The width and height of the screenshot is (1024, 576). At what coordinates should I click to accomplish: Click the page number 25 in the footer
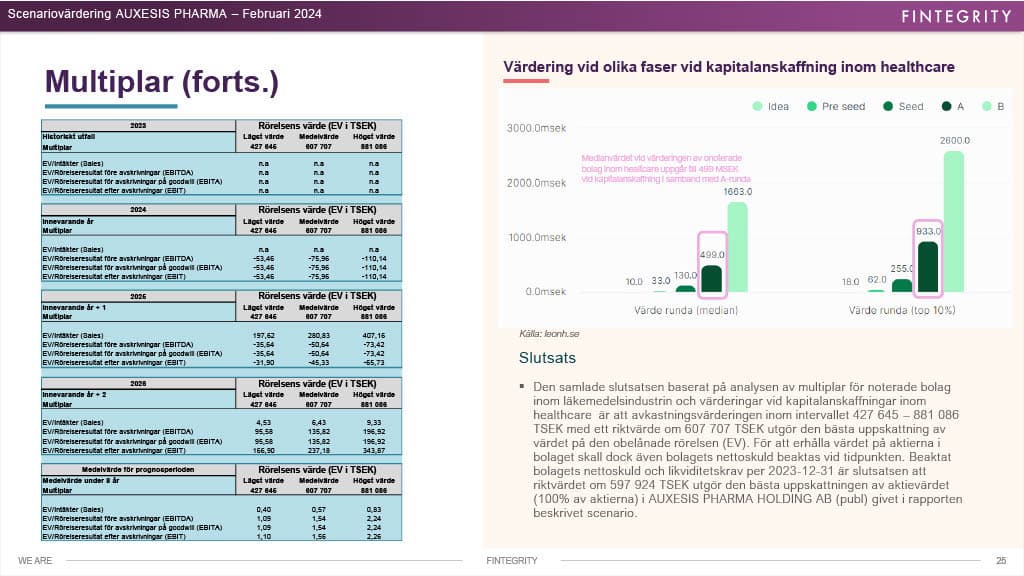1001,560
